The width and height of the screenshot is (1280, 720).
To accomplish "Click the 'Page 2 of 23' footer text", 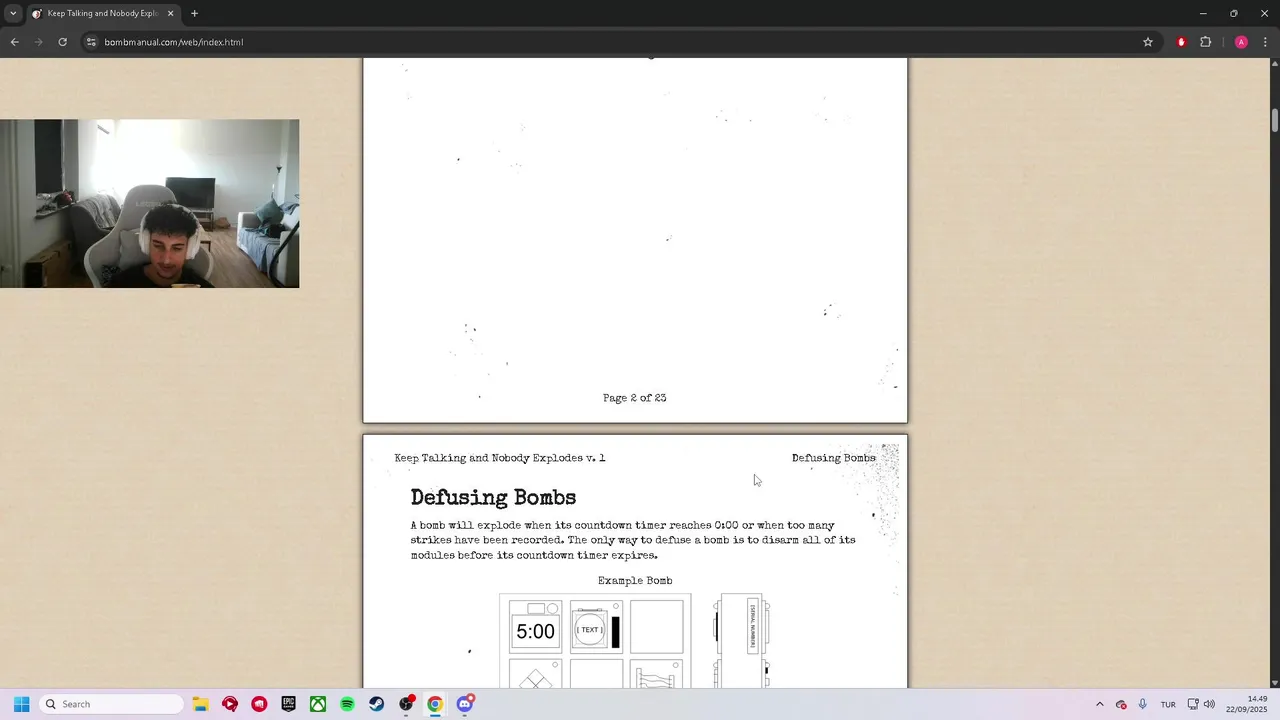I will tap(634, 398).
